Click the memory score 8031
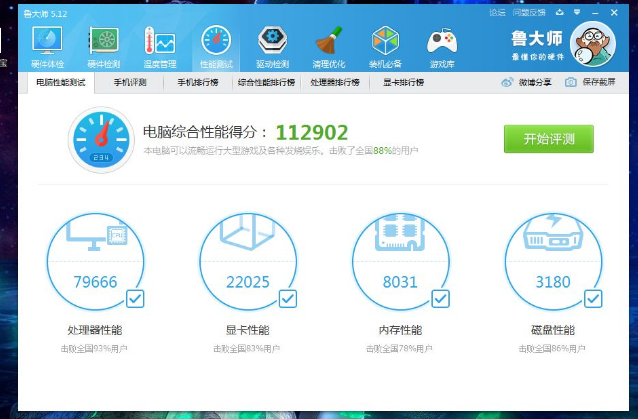The width and height of the screenshot is (638, 419). 400,282
